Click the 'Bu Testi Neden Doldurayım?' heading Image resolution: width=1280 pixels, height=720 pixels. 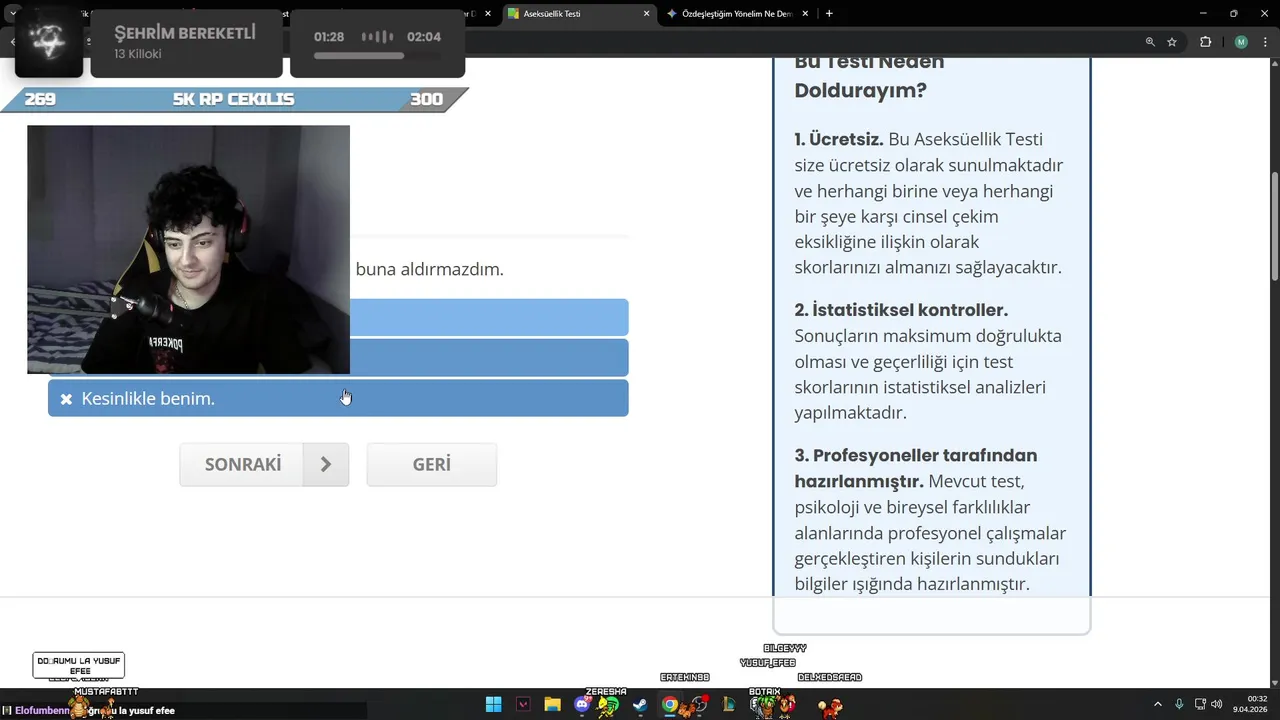point(872,76)
